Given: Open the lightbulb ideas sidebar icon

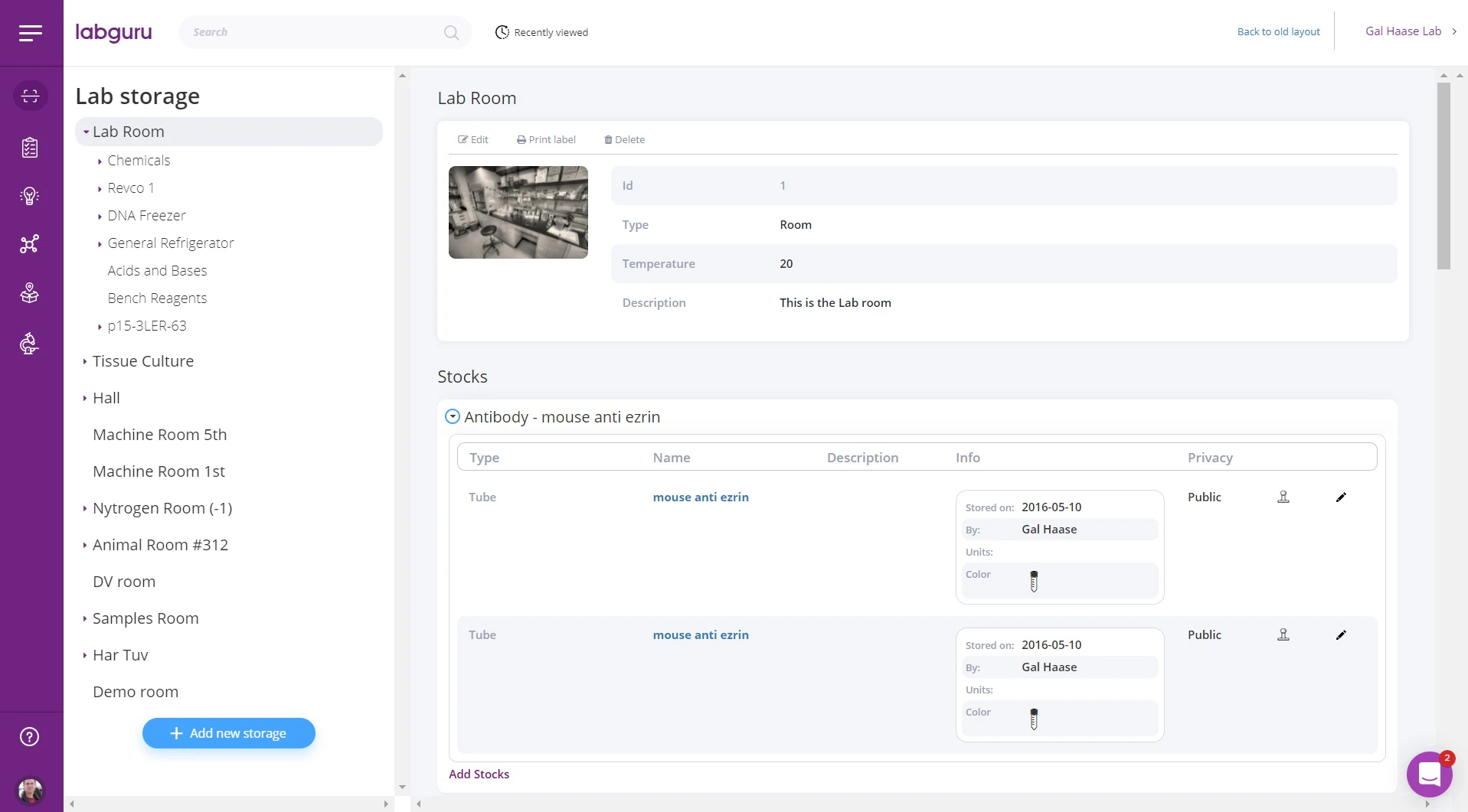Looking at the screenshot, I should [x=29, y=196].
